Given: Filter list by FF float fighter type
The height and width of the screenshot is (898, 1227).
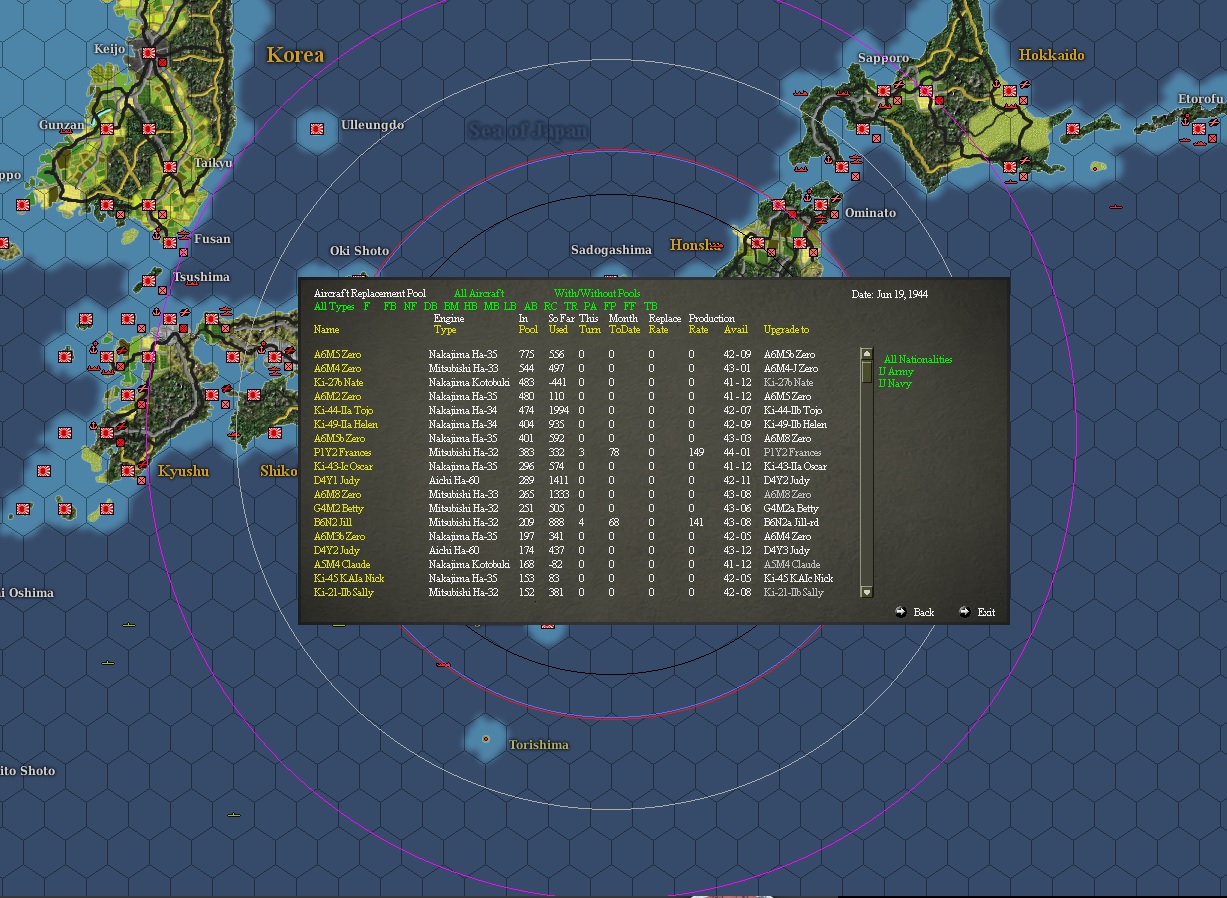Looking at the screenshot, I should pyautogui.click(x=630, y=306).
